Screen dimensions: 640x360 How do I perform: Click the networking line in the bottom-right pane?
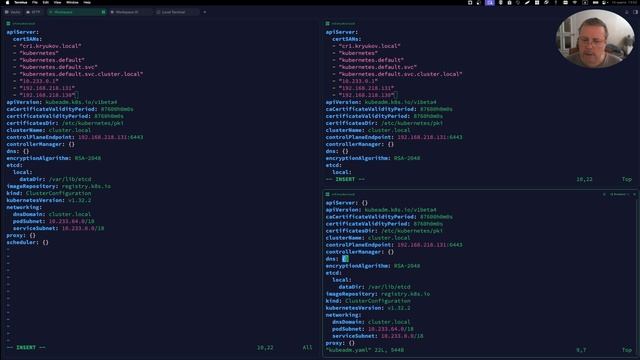coord(343,315)
